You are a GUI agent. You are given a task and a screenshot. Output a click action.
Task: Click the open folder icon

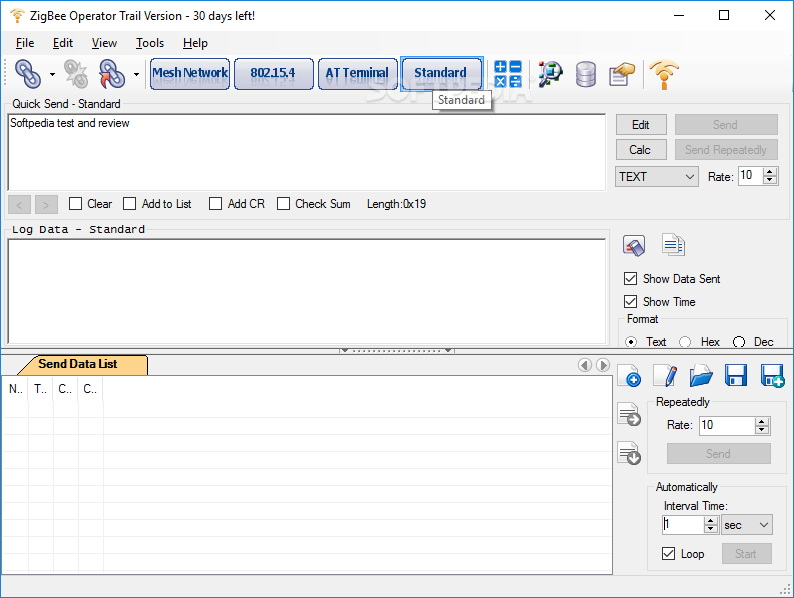701,376
